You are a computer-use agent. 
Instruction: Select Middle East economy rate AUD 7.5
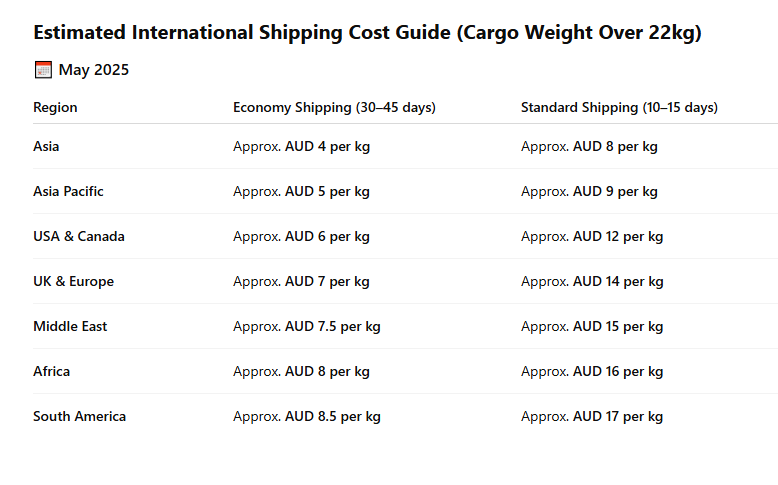332,326
